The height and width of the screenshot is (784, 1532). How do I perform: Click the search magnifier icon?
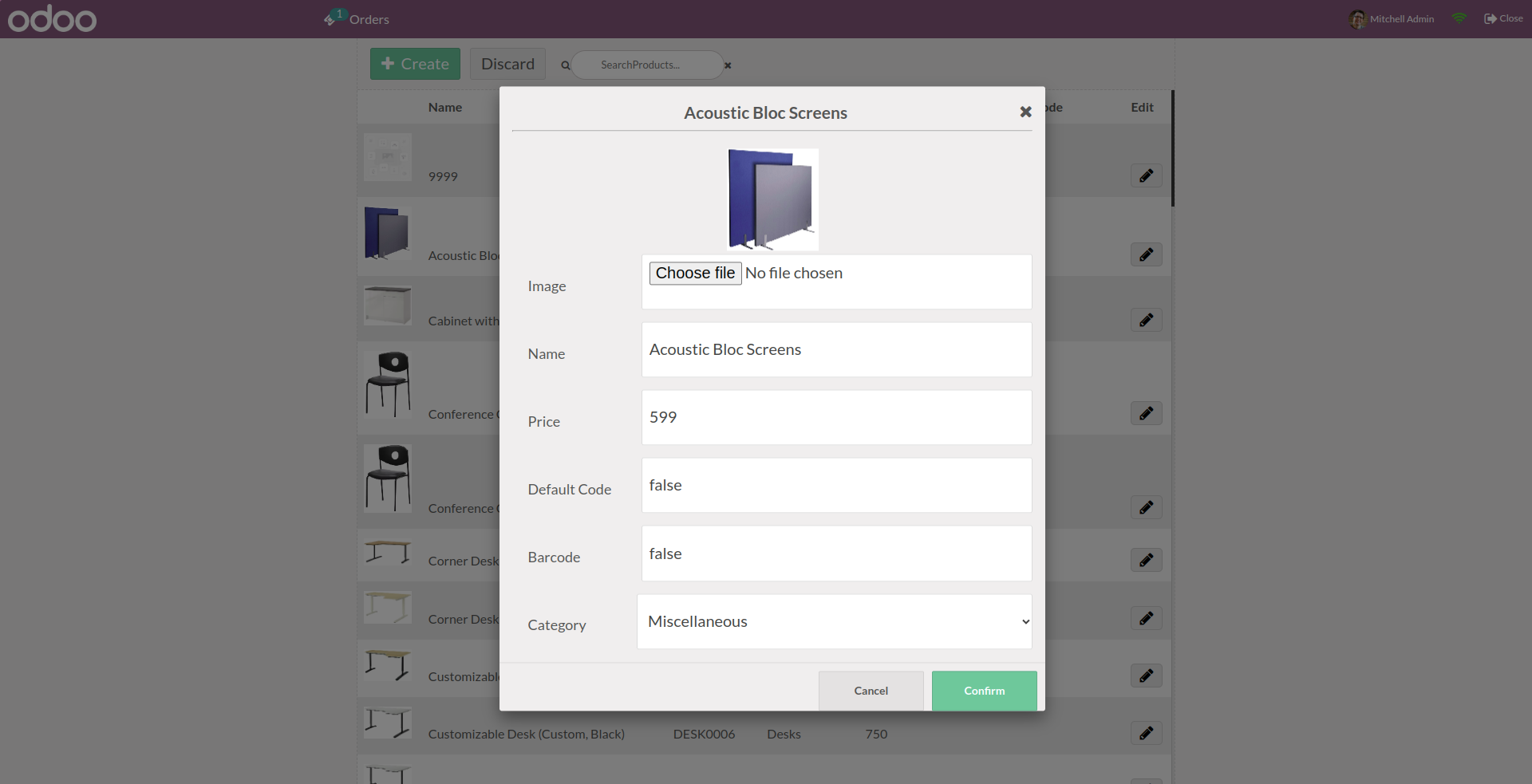[565, 65]
